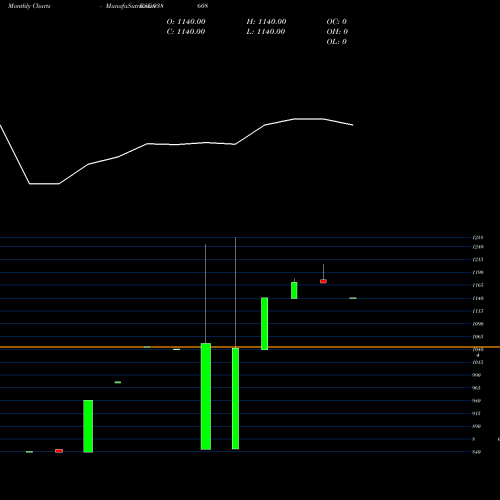Click the OC: 0 indicator text
500x500 pixels.
(x=337, y=22)
